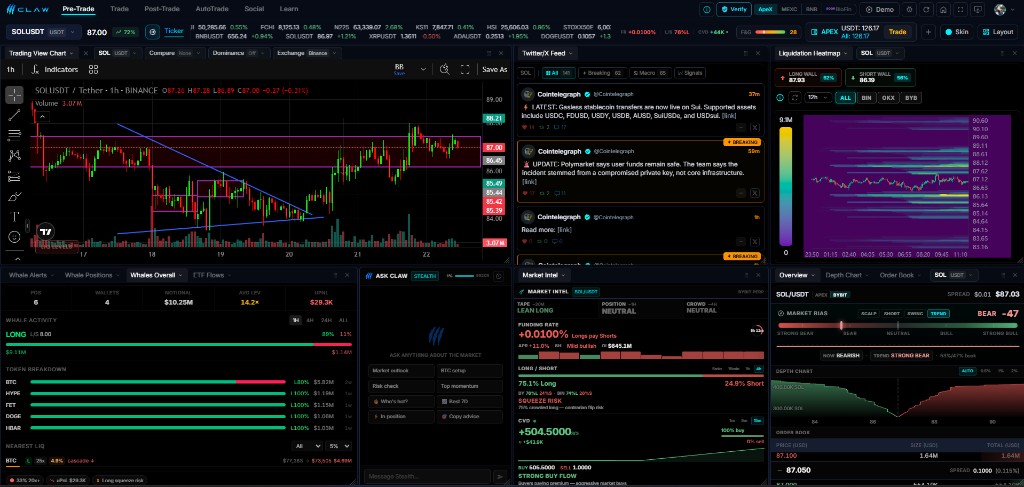Select SCALP market bias mode

coord(869,313)
